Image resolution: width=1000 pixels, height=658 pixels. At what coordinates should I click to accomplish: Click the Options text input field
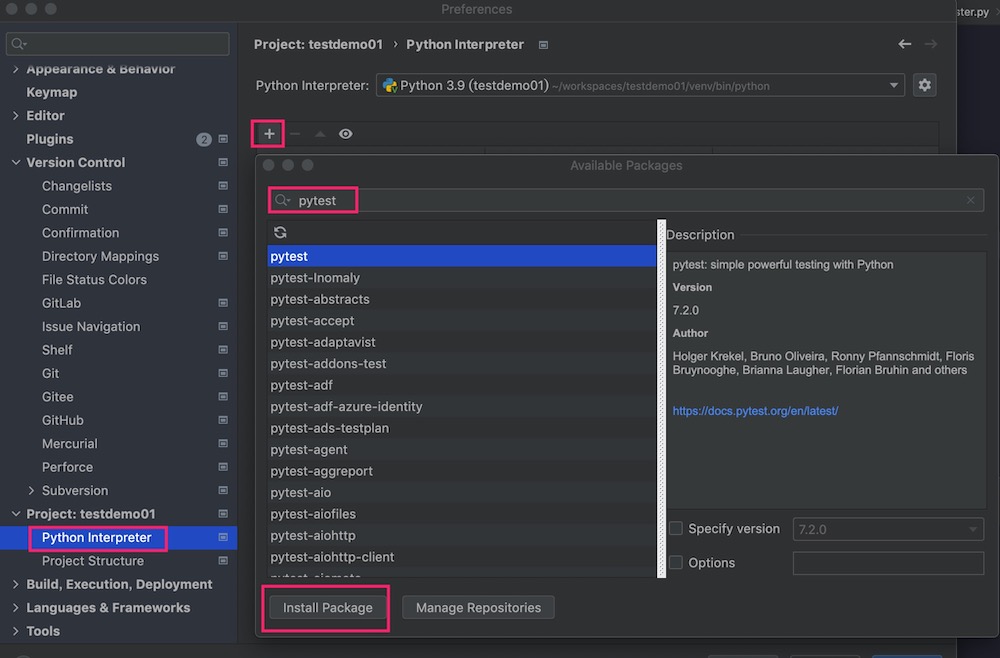click(888, 563)
